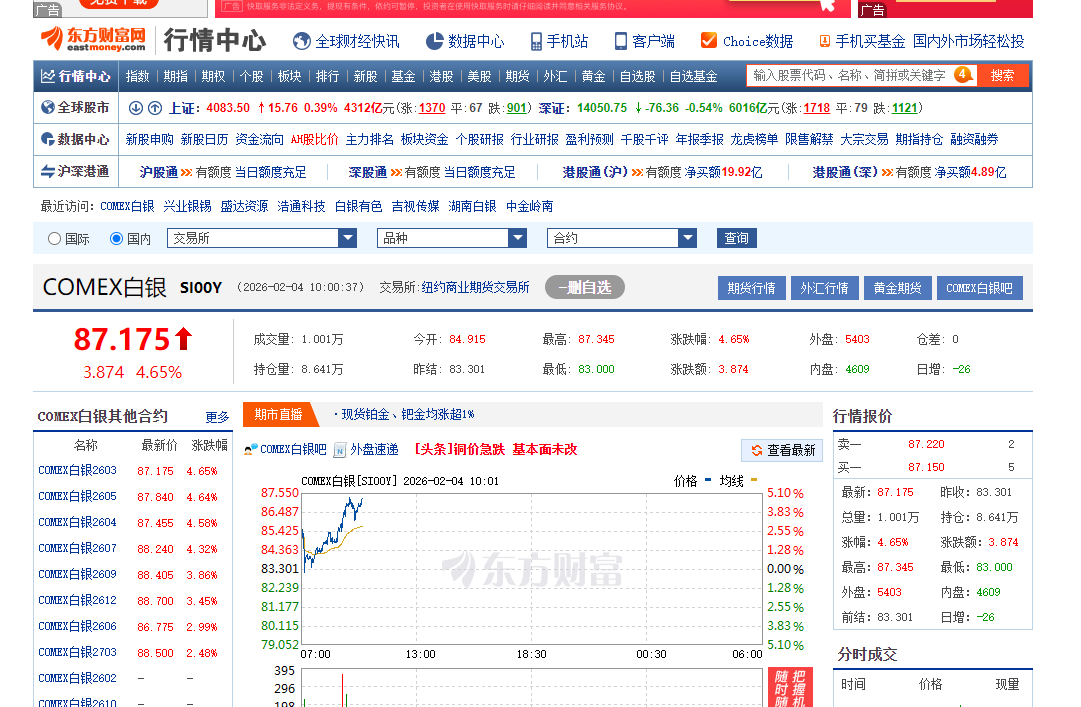Click the 全球股市 globe icon
Screen dimensions: 1081x707
(x=48, y=107)
